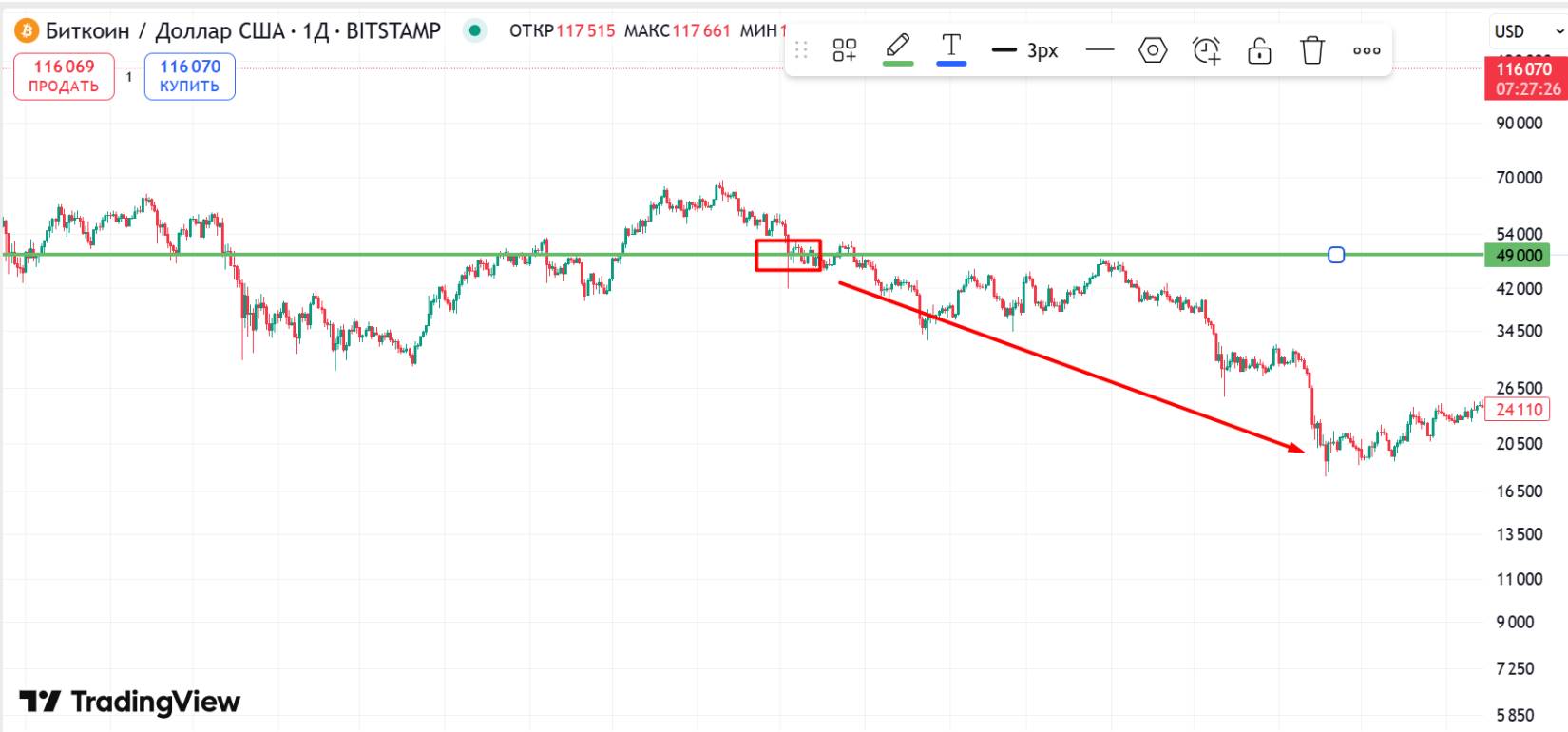Click the Bitcoin logo icon
The height and width of the screenshot is (732, 1568).
point(26,31)
